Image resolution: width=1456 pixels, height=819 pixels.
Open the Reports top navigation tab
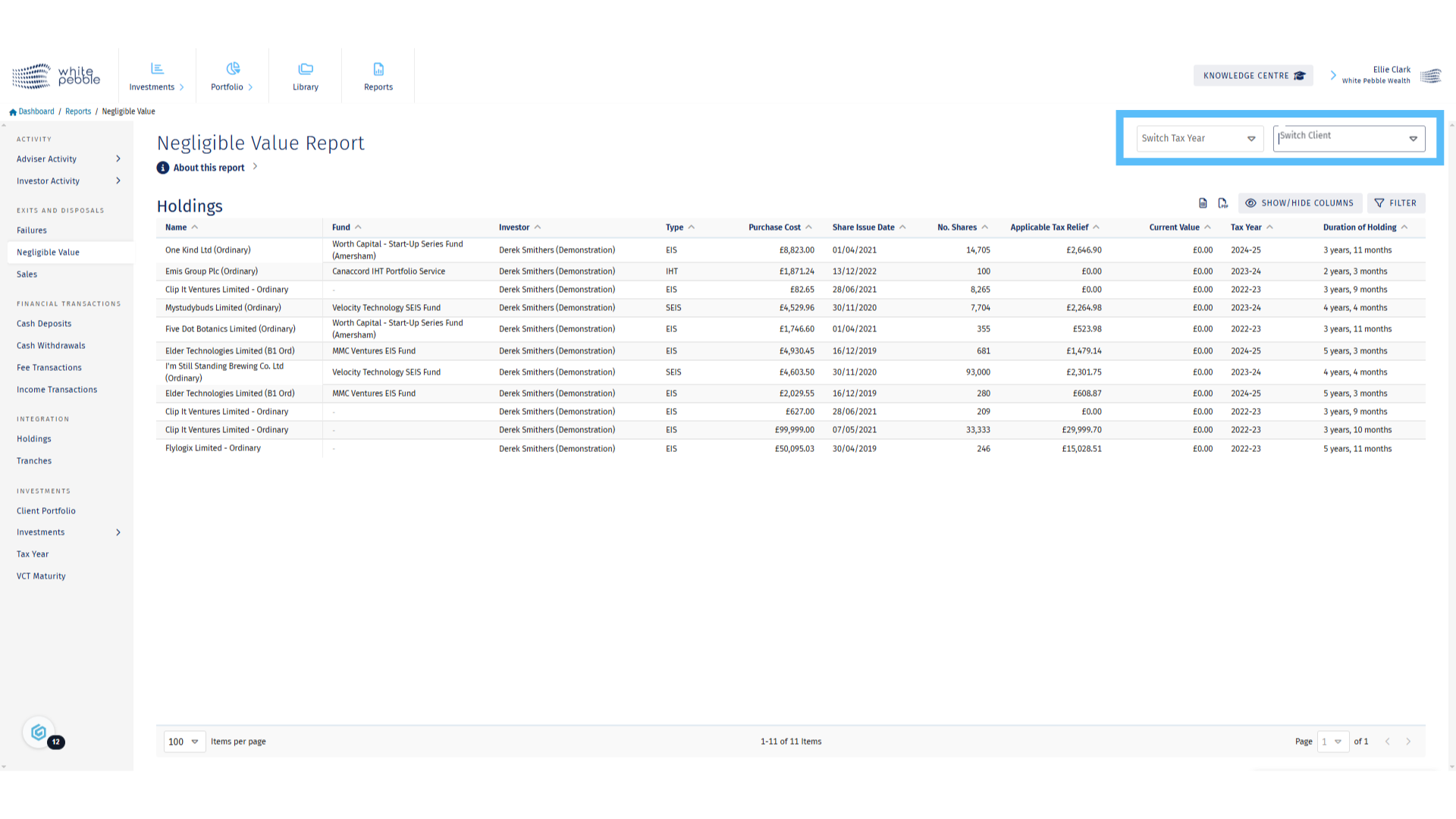378,76
